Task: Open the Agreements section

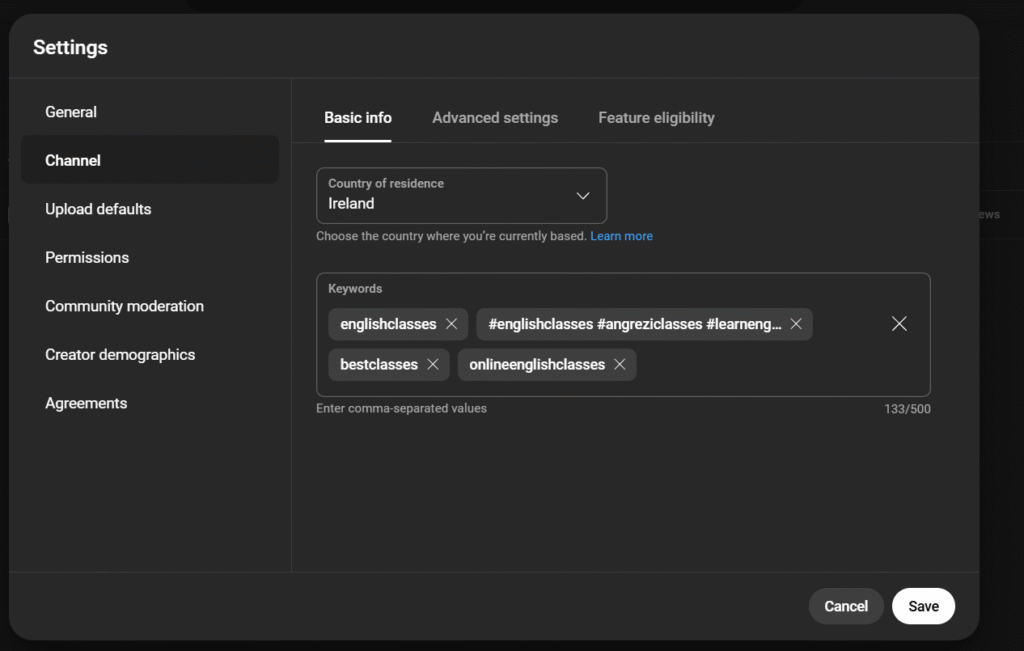Action: point(86,403)
